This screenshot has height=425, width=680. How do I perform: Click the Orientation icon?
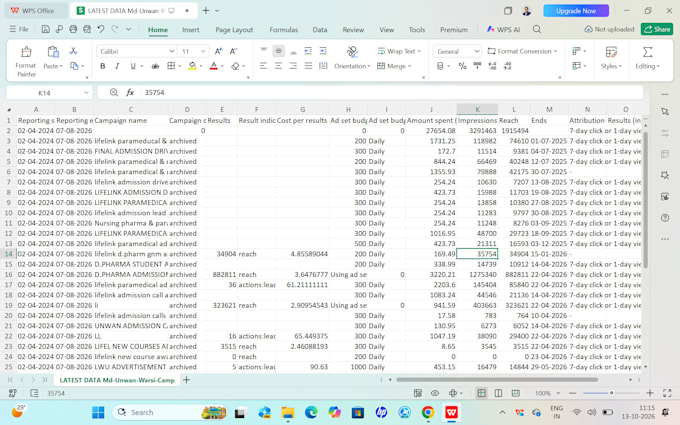pos(352,52)
